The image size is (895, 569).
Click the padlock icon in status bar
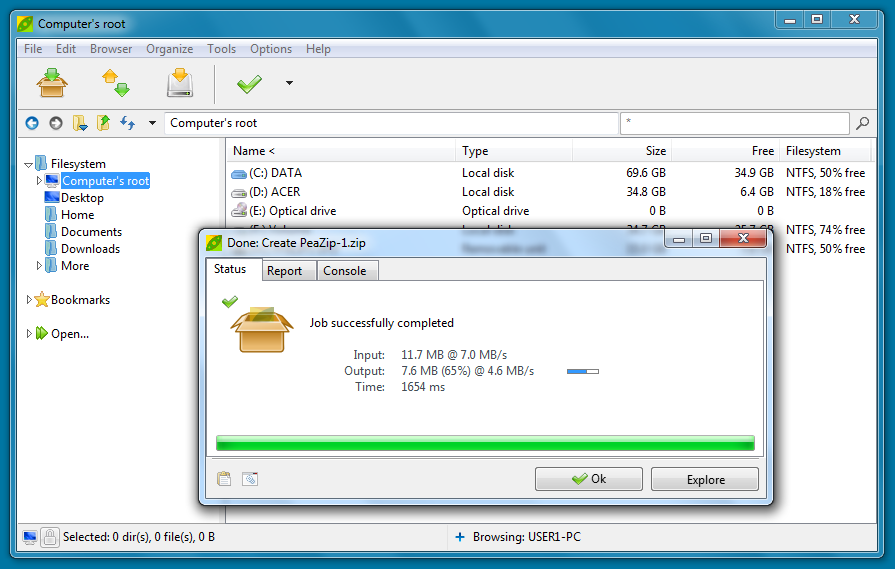coord(50,537)
